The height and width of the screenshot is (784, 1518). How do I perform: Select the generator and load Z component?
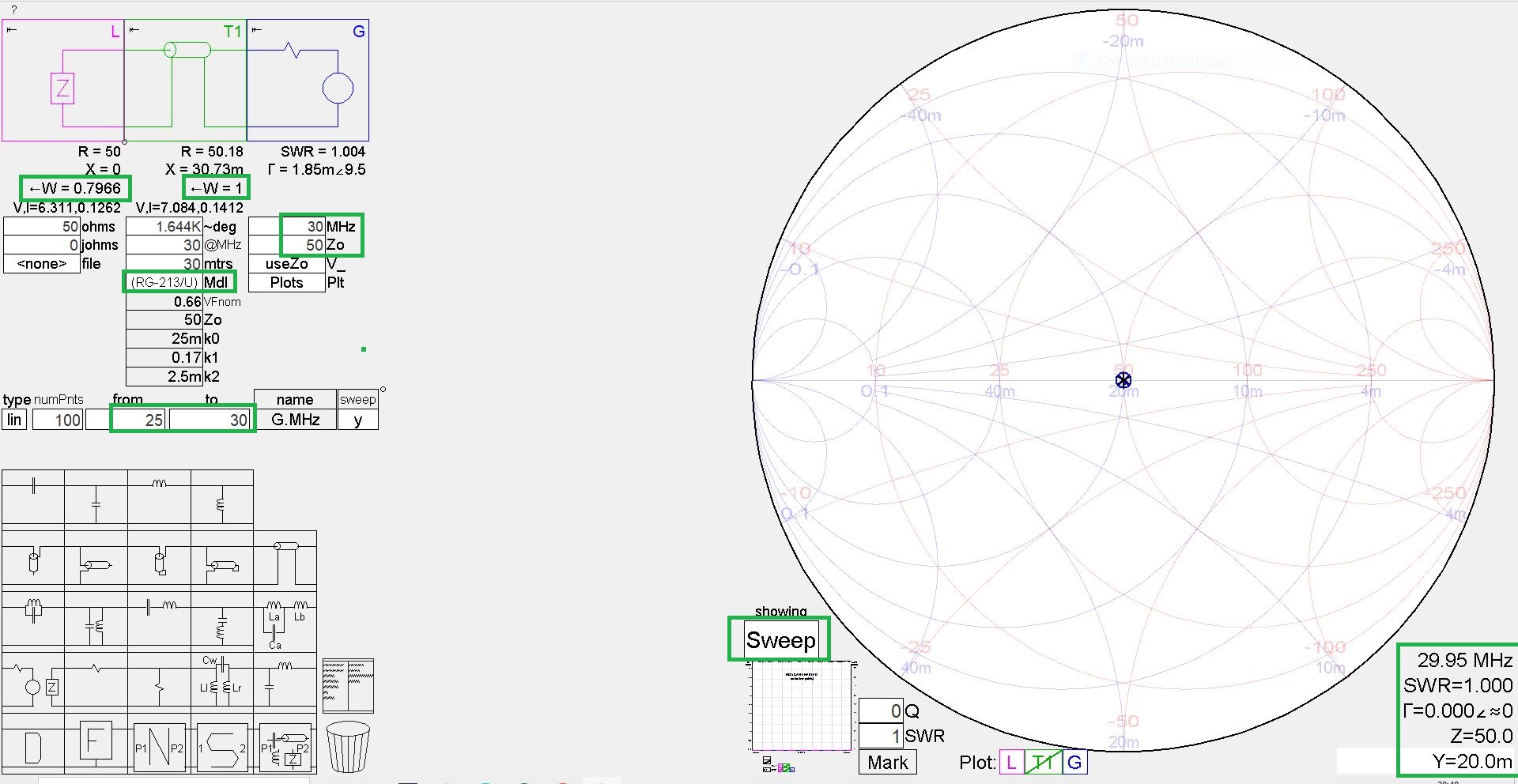pyautogui.click(x=33, y=681)
